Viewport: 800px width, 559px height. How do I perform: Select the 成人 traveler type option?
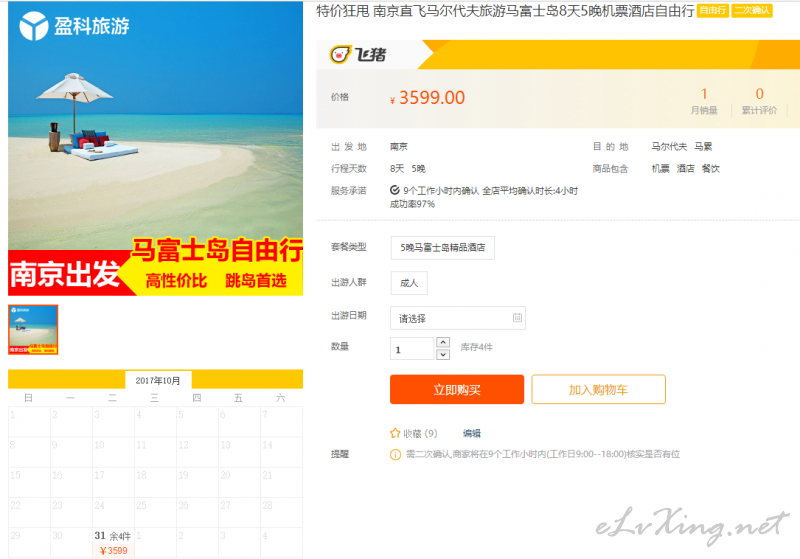pyautogui.click(x=409, y=283)
